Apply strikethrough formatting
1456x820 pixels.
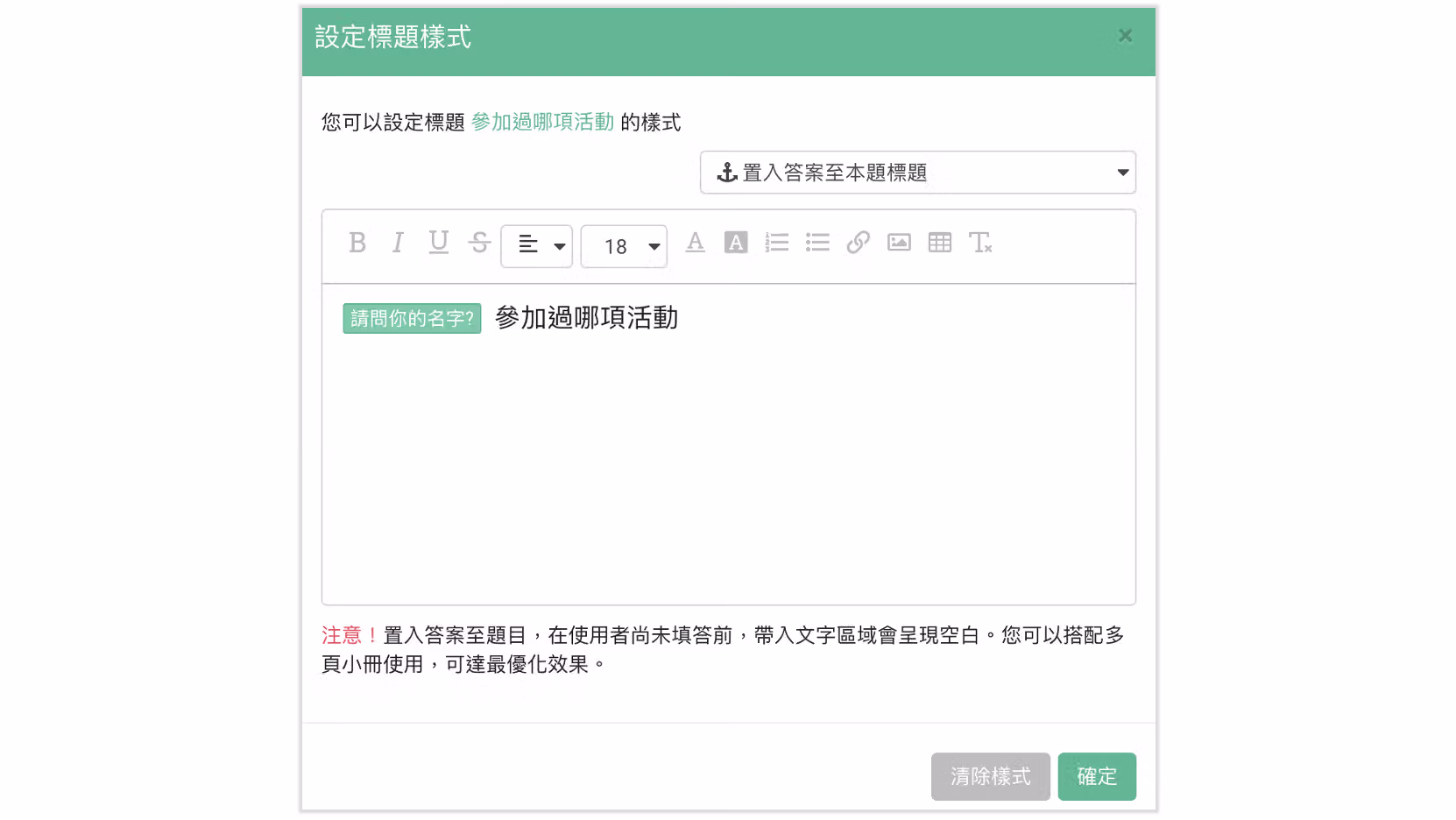[479, 243]
